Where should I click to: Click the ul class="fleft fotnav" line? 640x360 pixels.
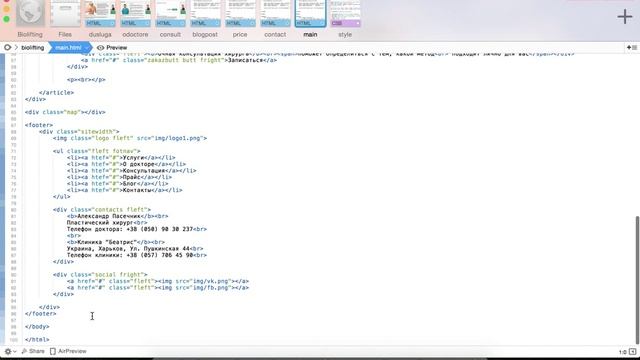point(96,151)
